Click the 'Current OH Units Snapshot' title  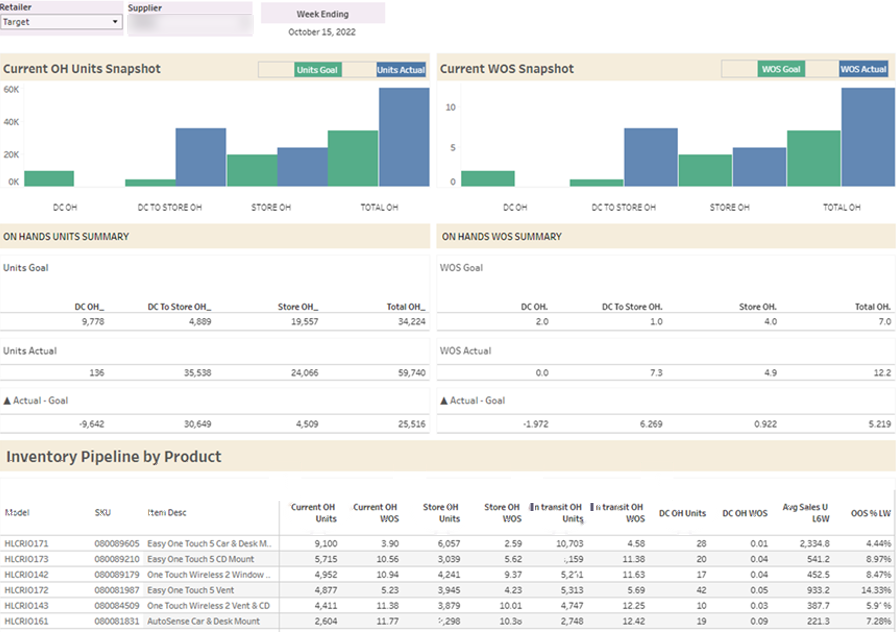point(82,69)
